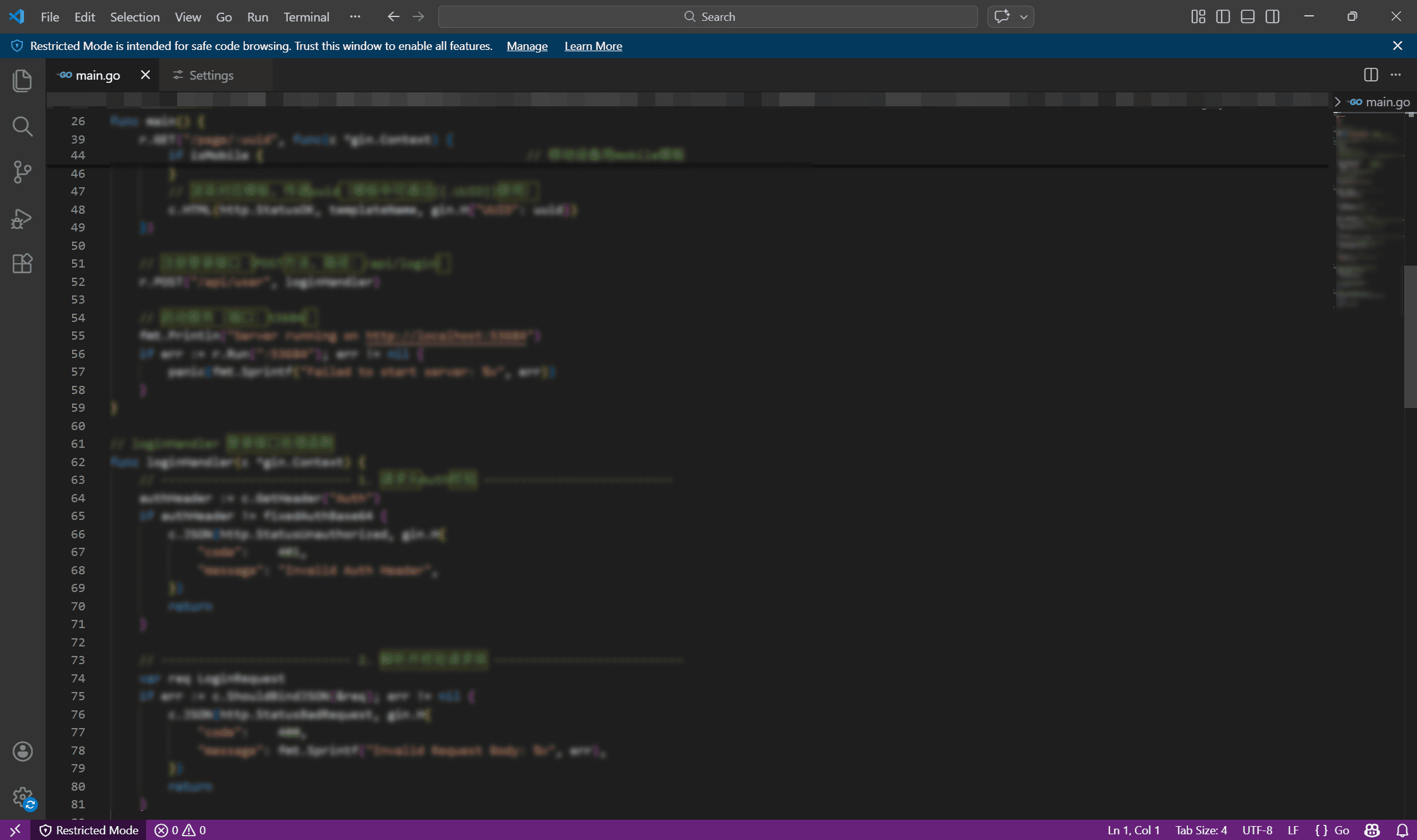Viewport: 1417px width, 840px height.
Task: Toggle the bottom panel visibility
Action: click(x=1247, y=16)
